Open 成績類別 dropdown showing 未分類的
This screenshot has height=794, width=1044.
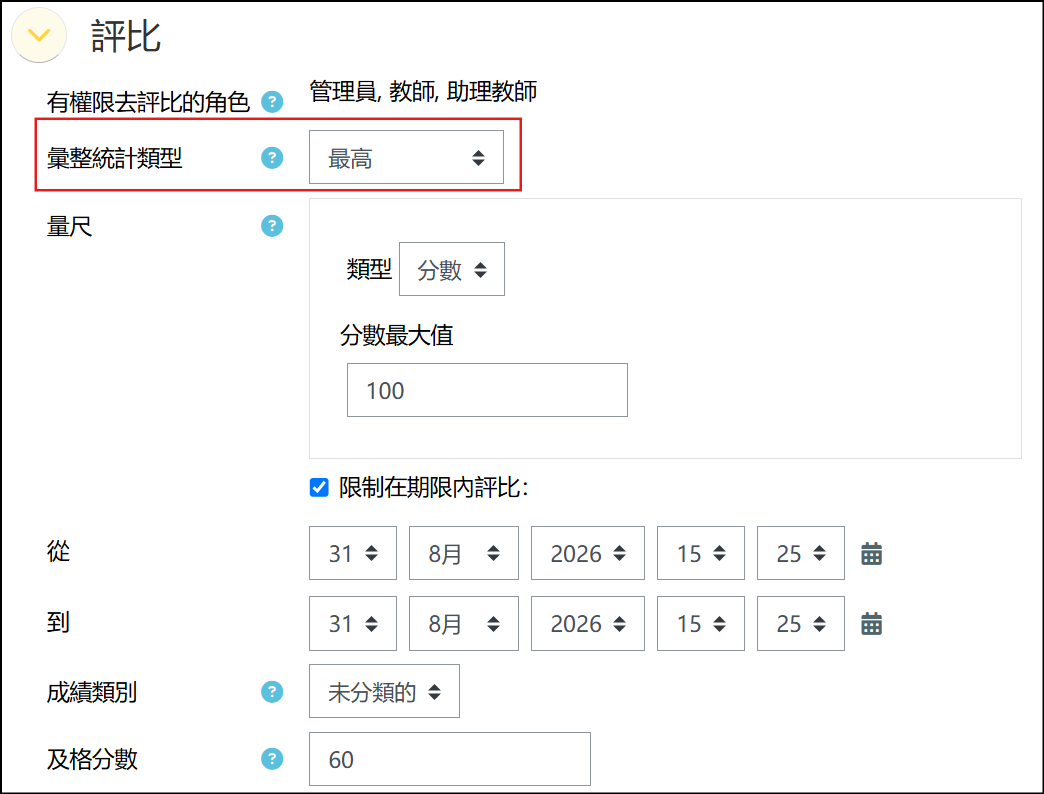click(384, 691)
